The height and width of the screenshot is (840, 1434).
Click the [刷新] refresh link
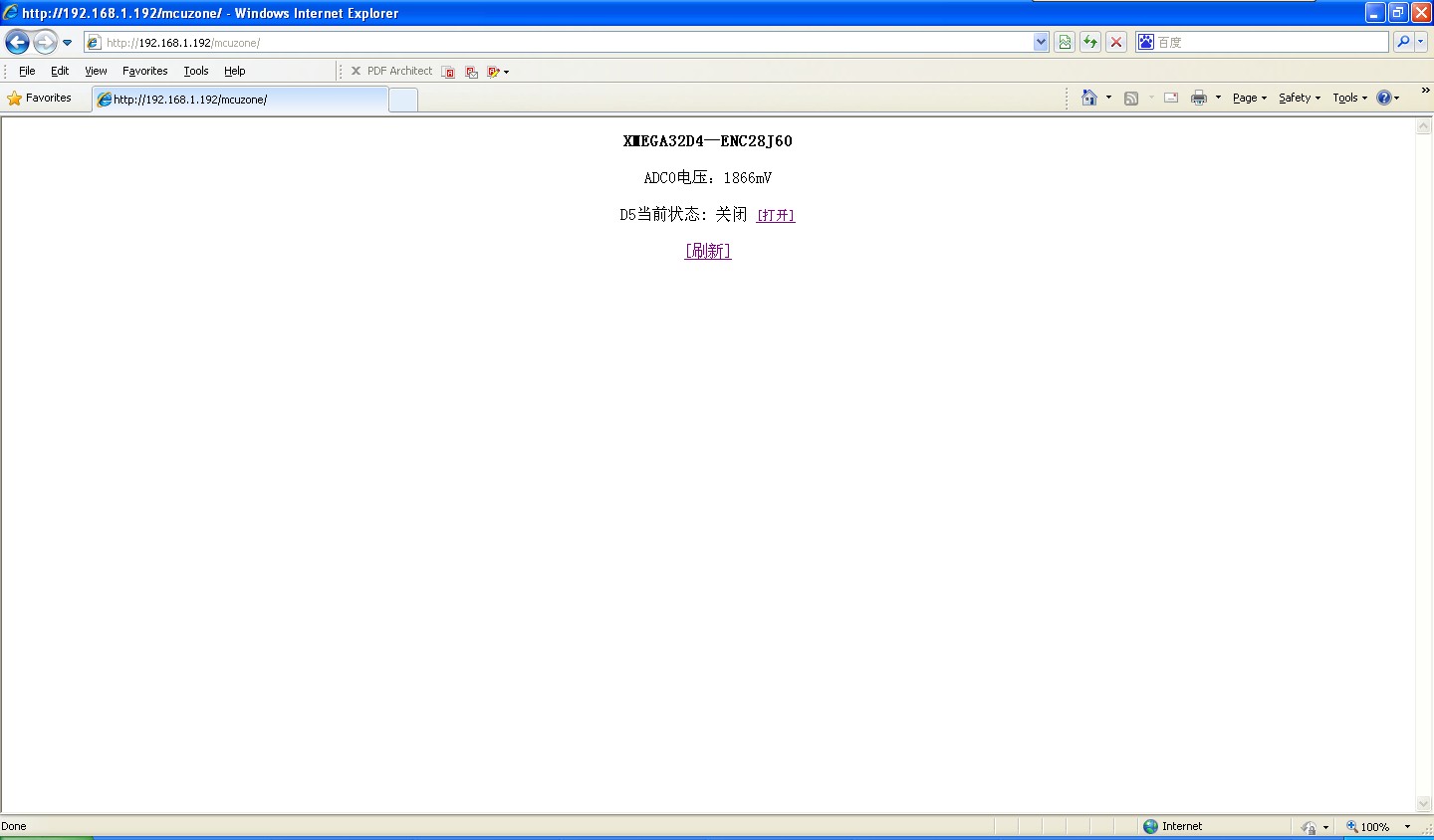click(x=708, y=251)
